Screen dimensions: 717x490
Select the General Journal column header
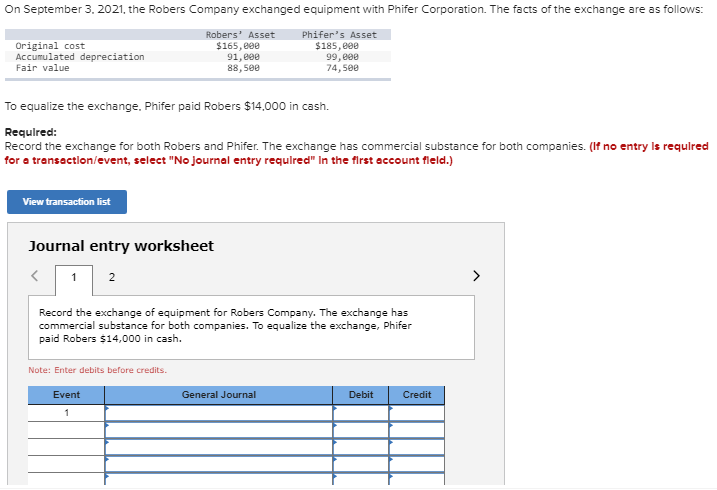(x=219, y=395)
